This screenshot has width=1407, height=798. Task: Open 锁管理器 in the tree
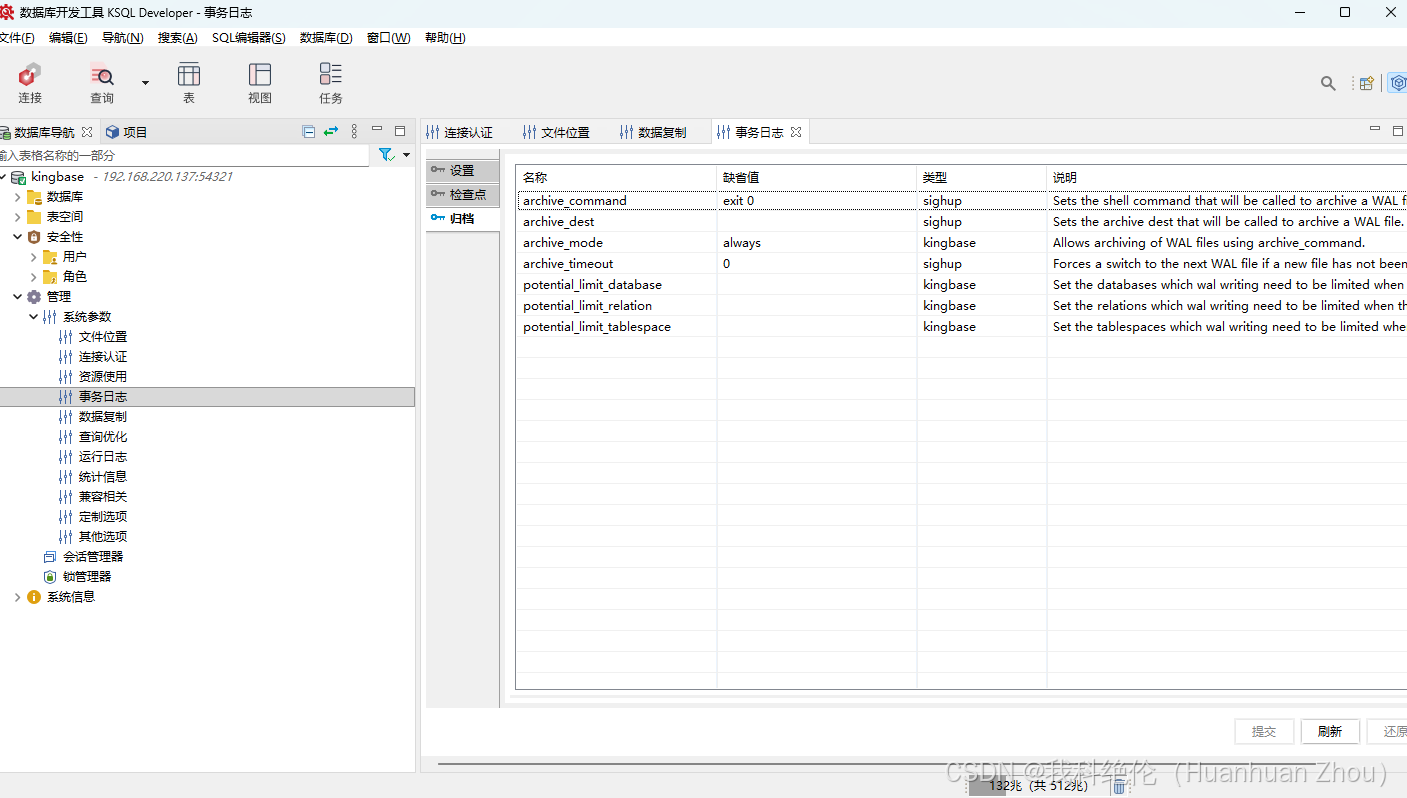[87, 577]
